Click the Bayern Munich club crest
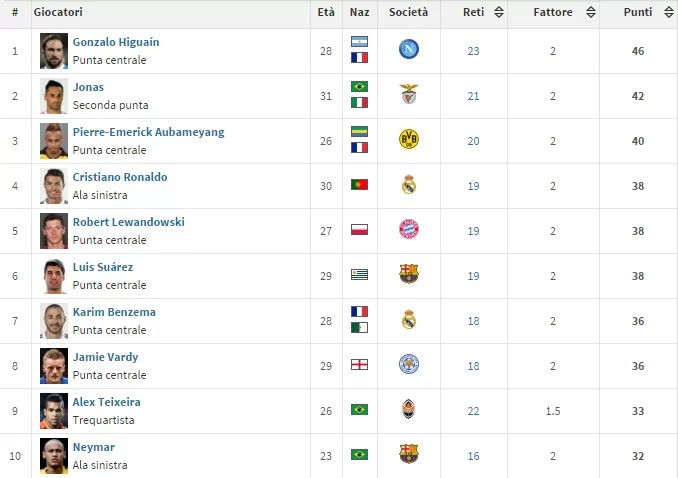The width and height of the screenshot is (678, 478). [408, 230]
